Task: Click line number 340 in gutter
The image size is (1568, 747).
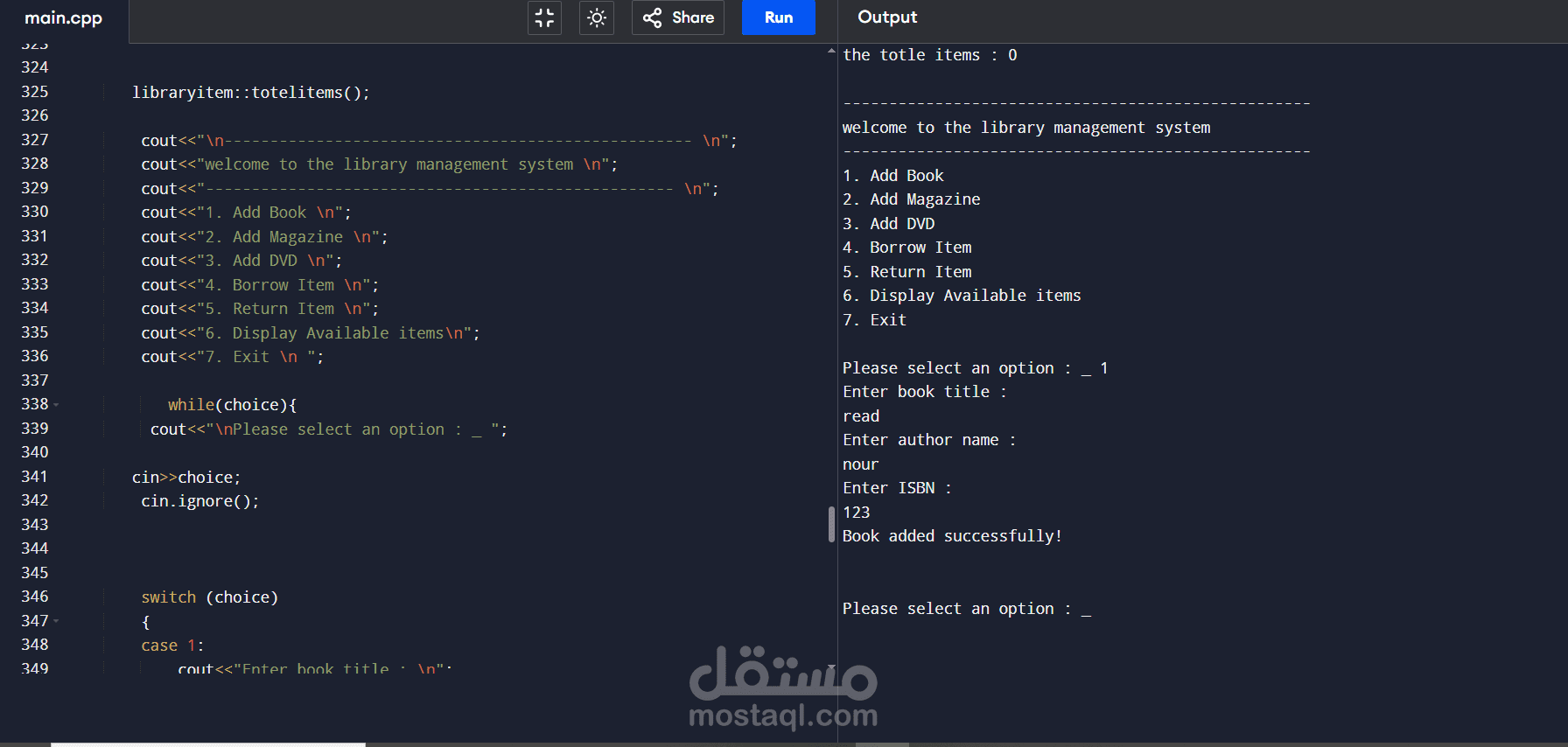Action: [35, 452]
